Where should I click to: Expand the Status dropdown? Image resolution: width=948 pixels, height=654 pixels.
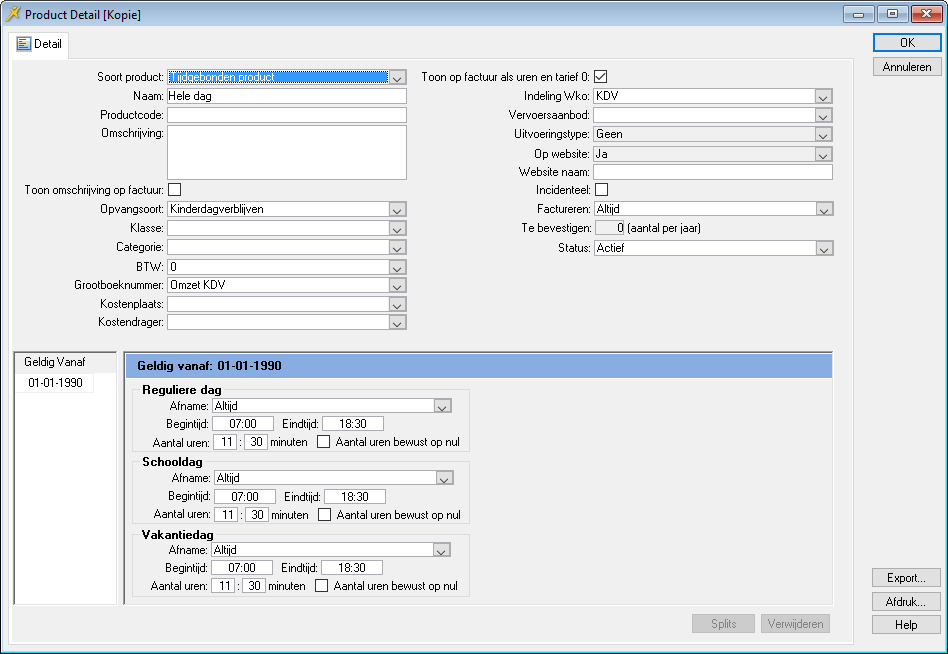[823, 249]
